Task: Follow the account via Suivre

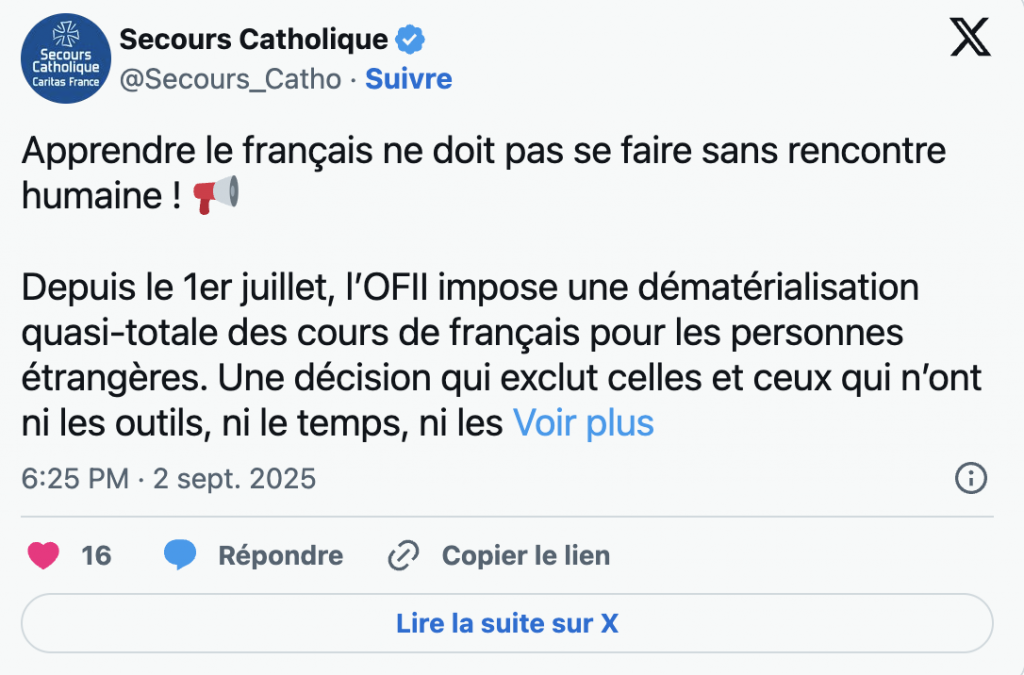Action: 408,79
